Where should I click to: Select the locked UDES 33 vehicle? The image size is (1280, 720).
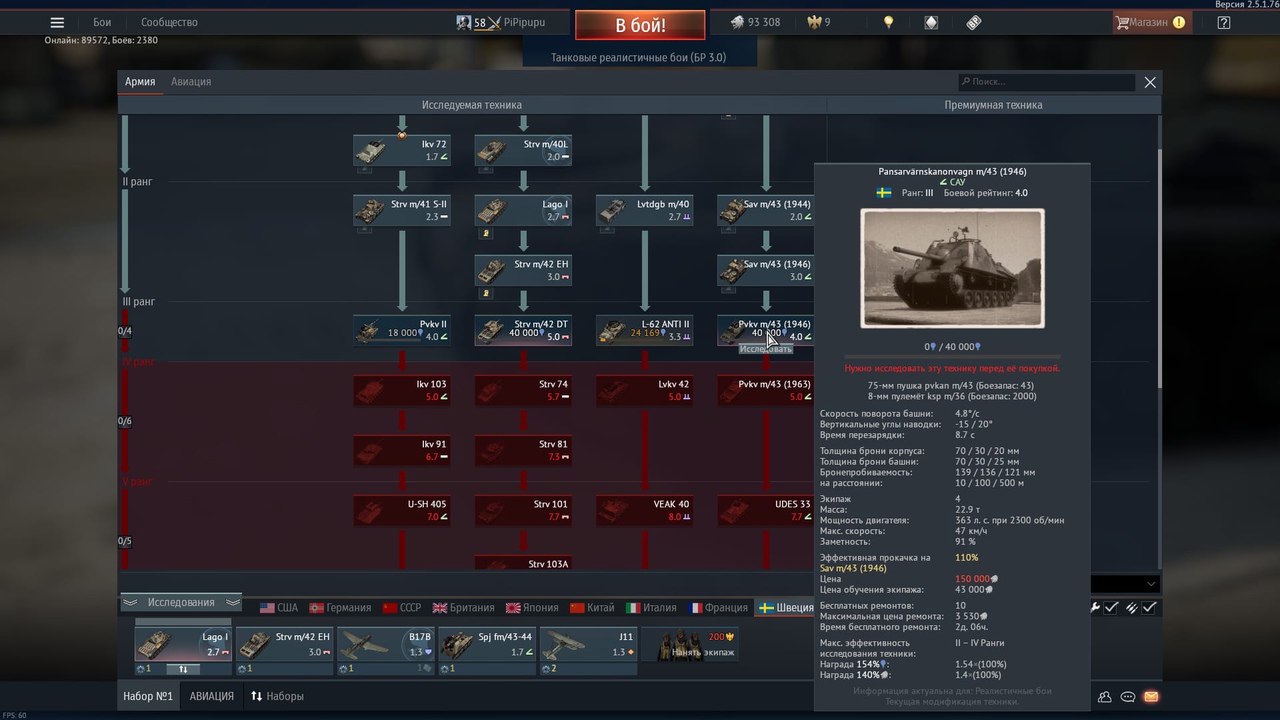765,511
